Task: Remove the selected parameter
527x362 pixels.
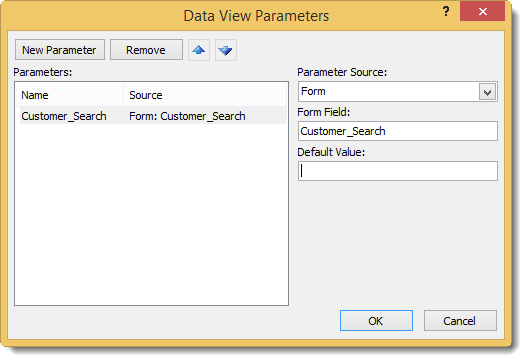Action: tap(146, 50)
